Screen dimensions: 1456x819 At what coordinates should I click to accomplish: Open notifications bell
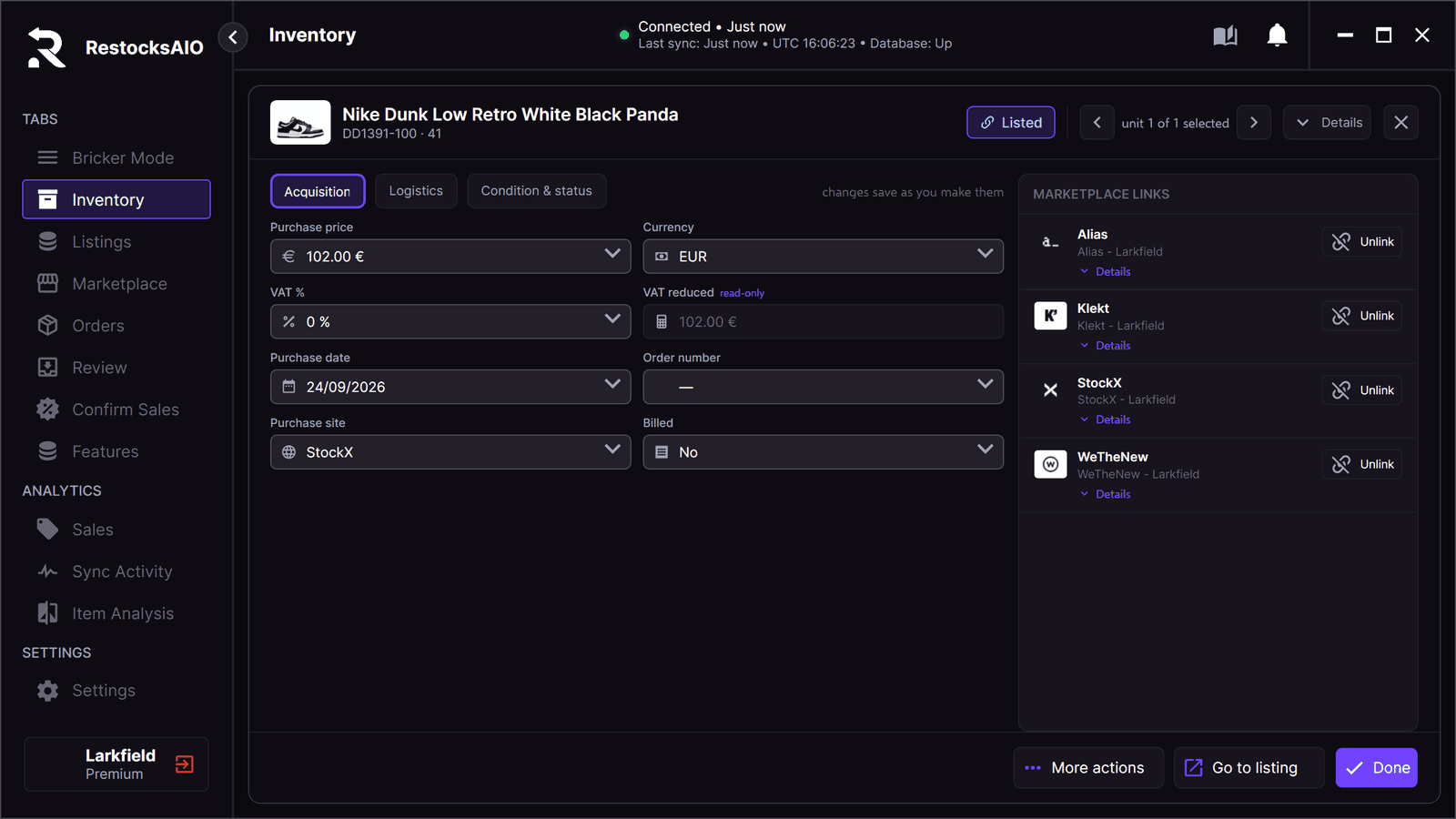(1277, 35)
